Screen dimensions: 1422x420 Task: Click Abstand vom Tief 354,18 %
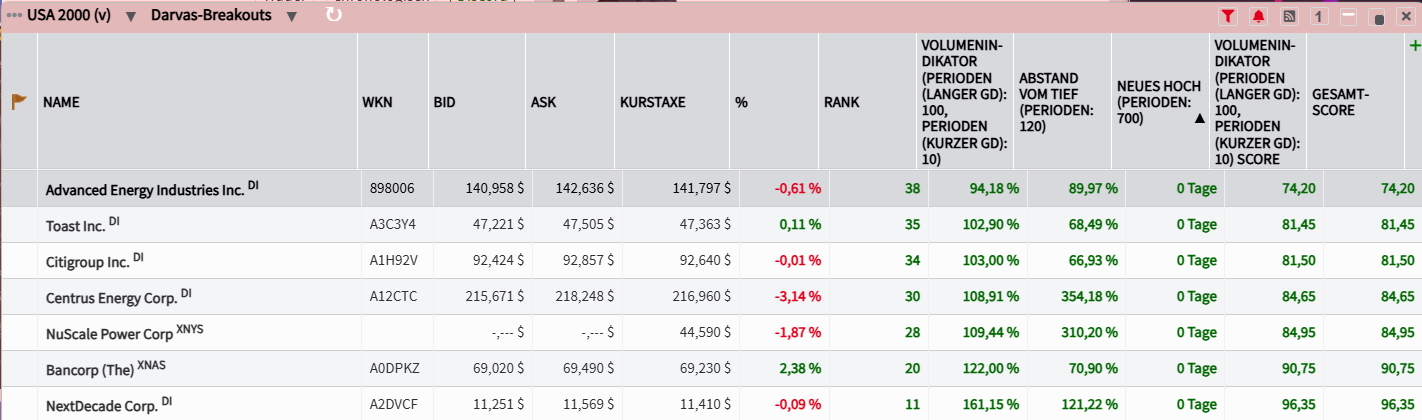(1091, 296)
